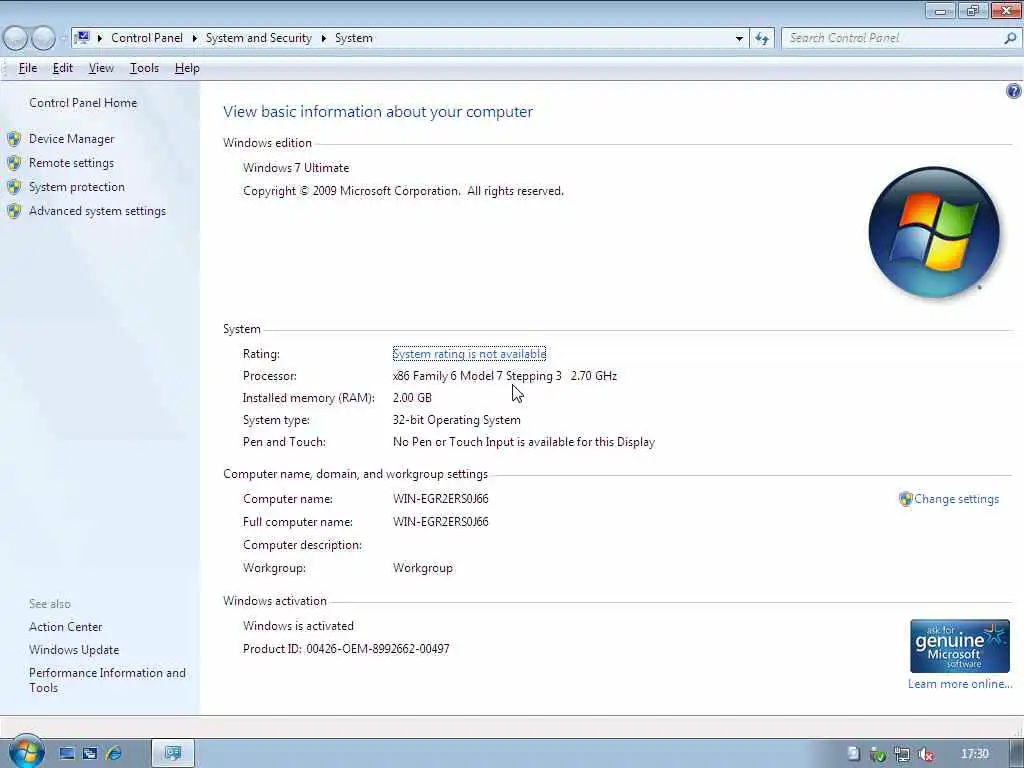This screenshot has width=1024, height=768.
Task: Open the Tools menu
Action: point(144,68)
